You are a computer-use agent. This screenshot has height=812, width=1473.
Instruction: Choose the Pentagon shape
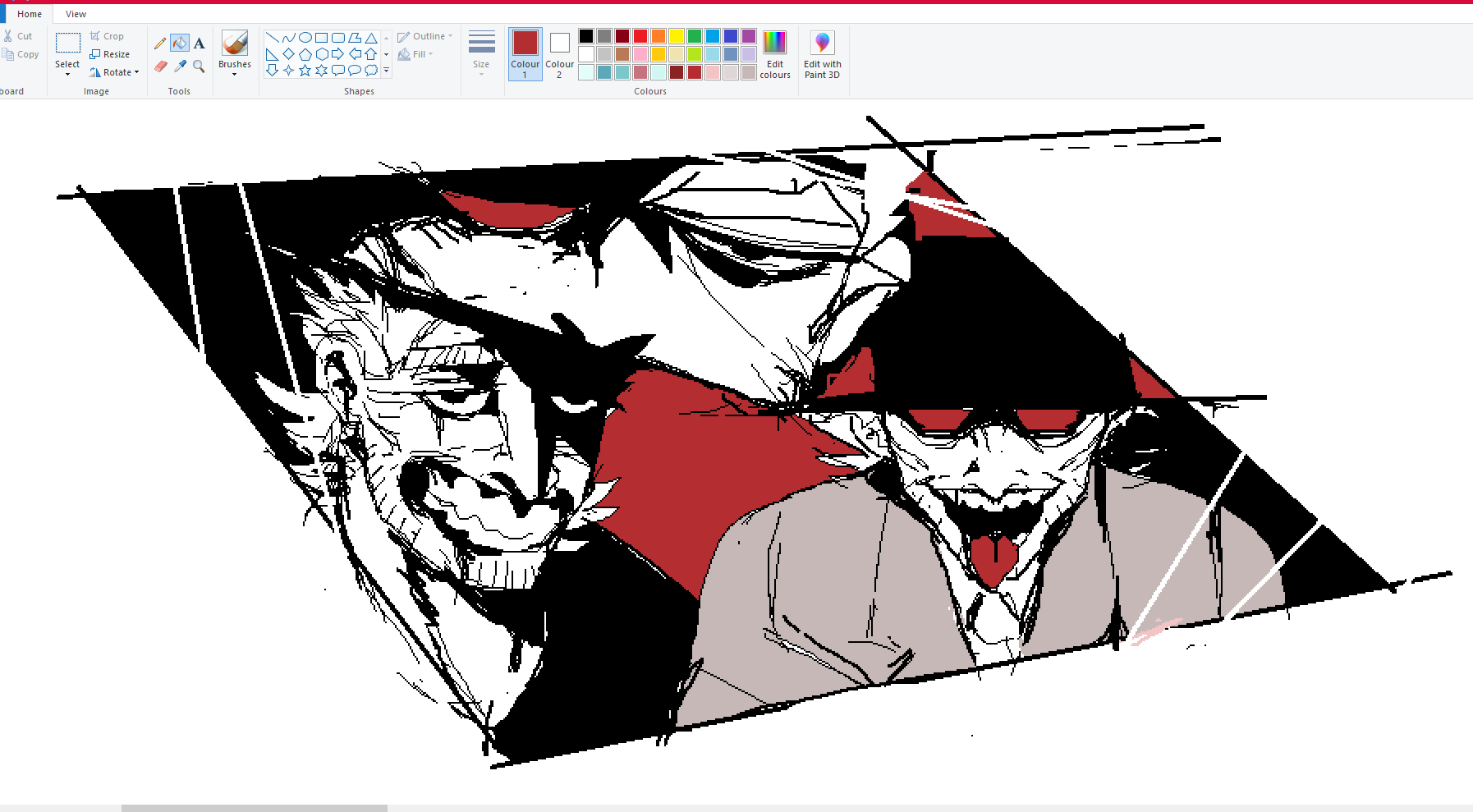pos(305,54)
